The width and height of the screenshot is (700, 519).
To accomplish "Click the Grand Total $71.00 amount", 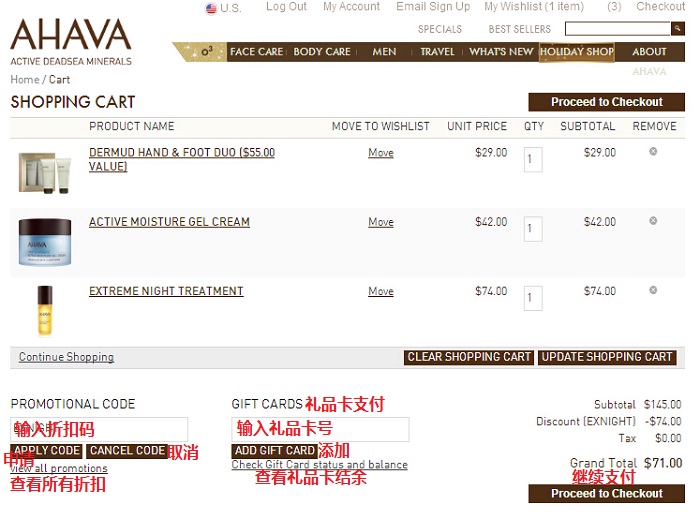I will click(663, 463).
